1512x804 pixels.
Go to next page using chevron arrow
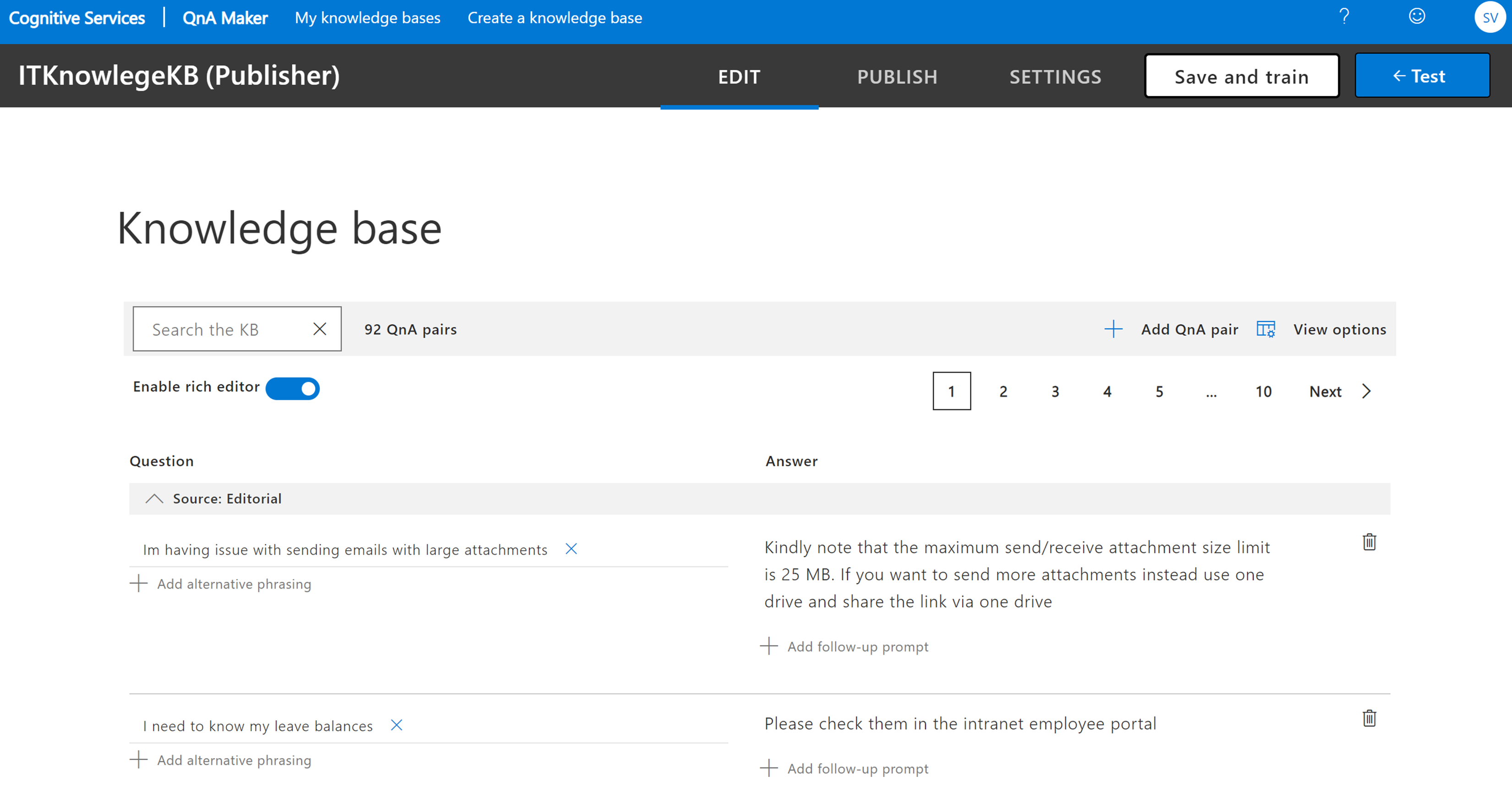(1366, 391)
